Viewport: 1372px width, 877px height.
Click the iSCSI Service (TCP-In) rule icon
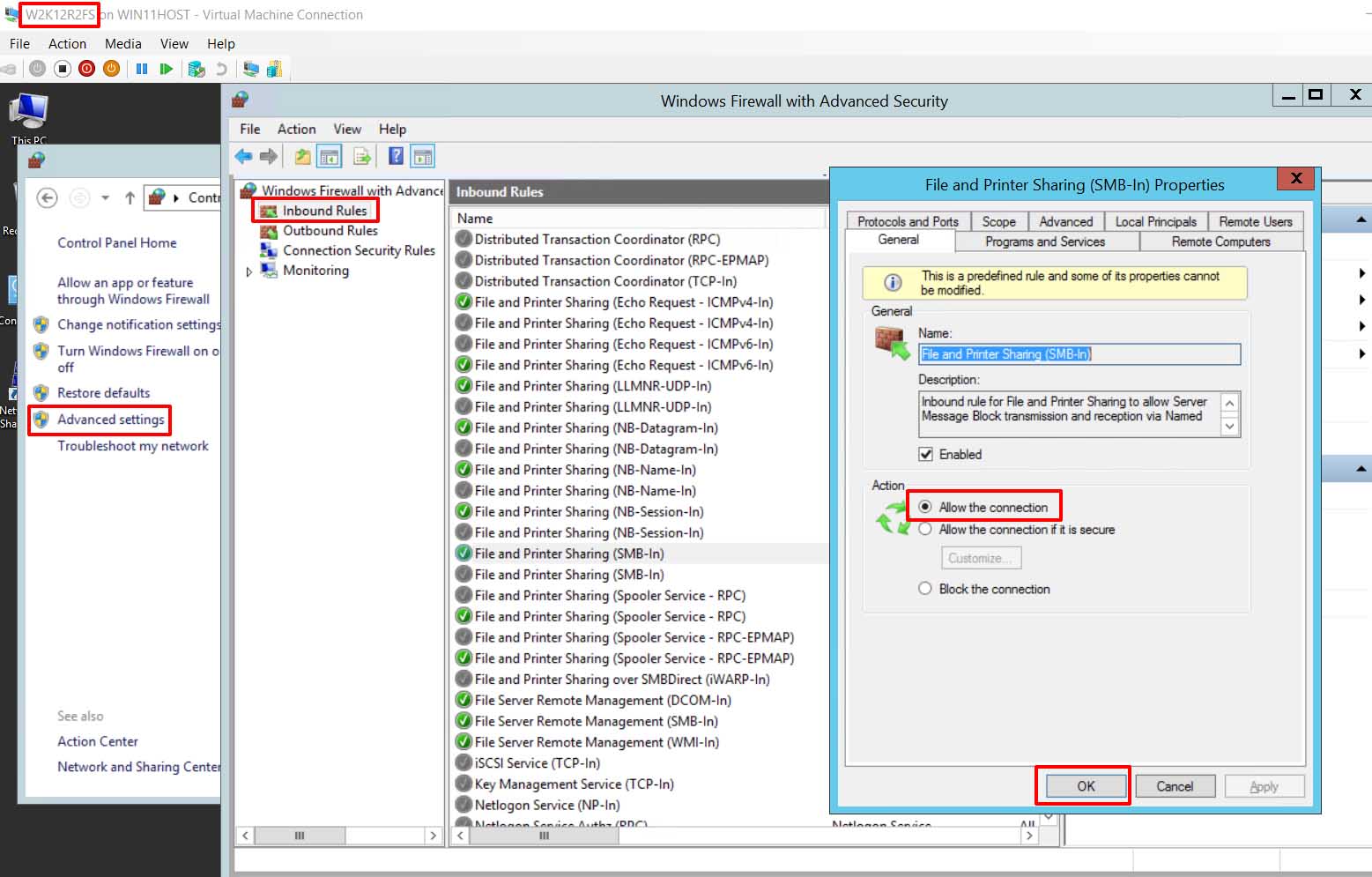click(x=464, y=763)
